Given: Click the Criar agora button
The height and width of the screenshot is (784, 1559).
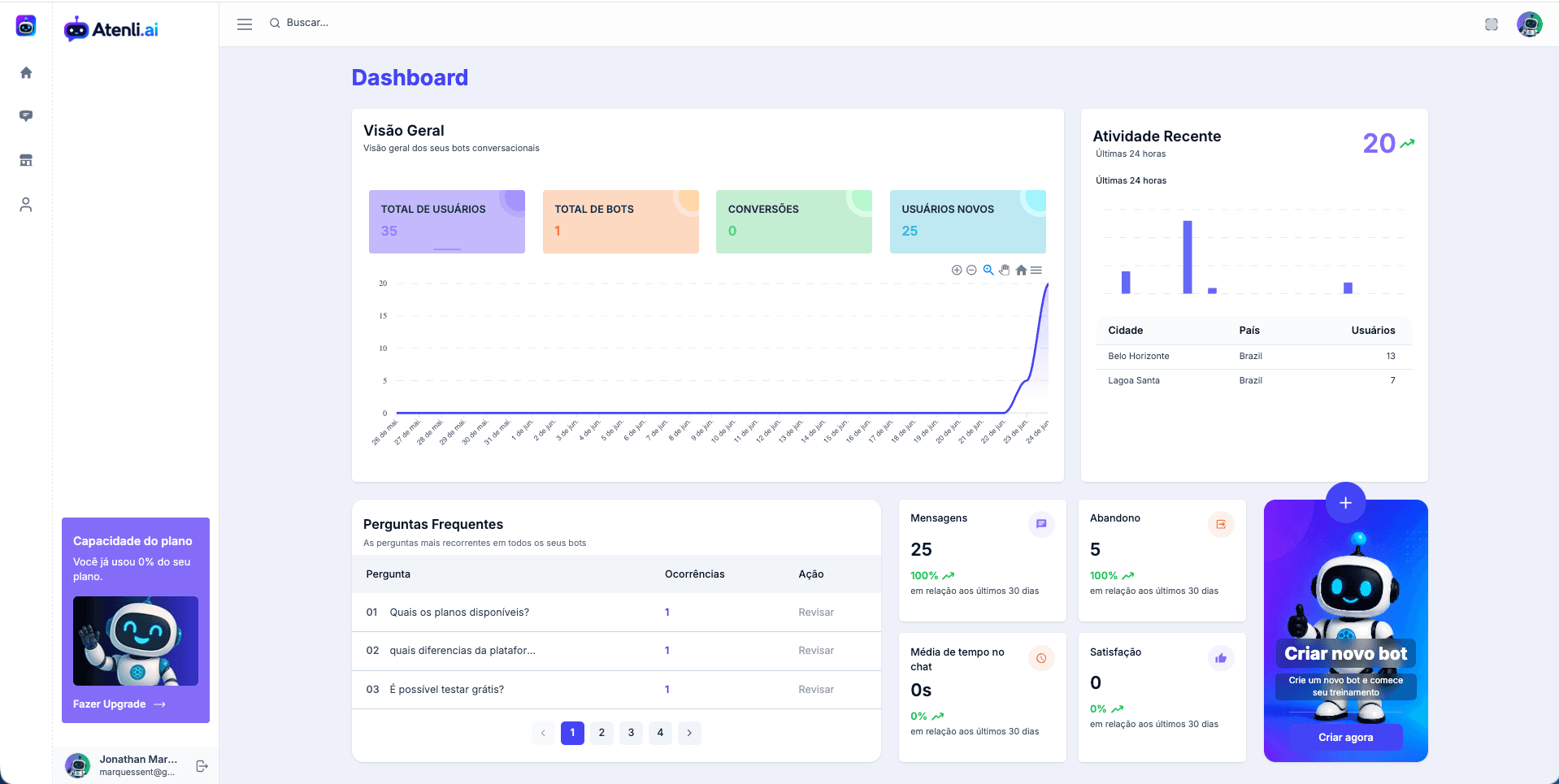Looking at the screenshot, I should click(x=1345, y=738).
